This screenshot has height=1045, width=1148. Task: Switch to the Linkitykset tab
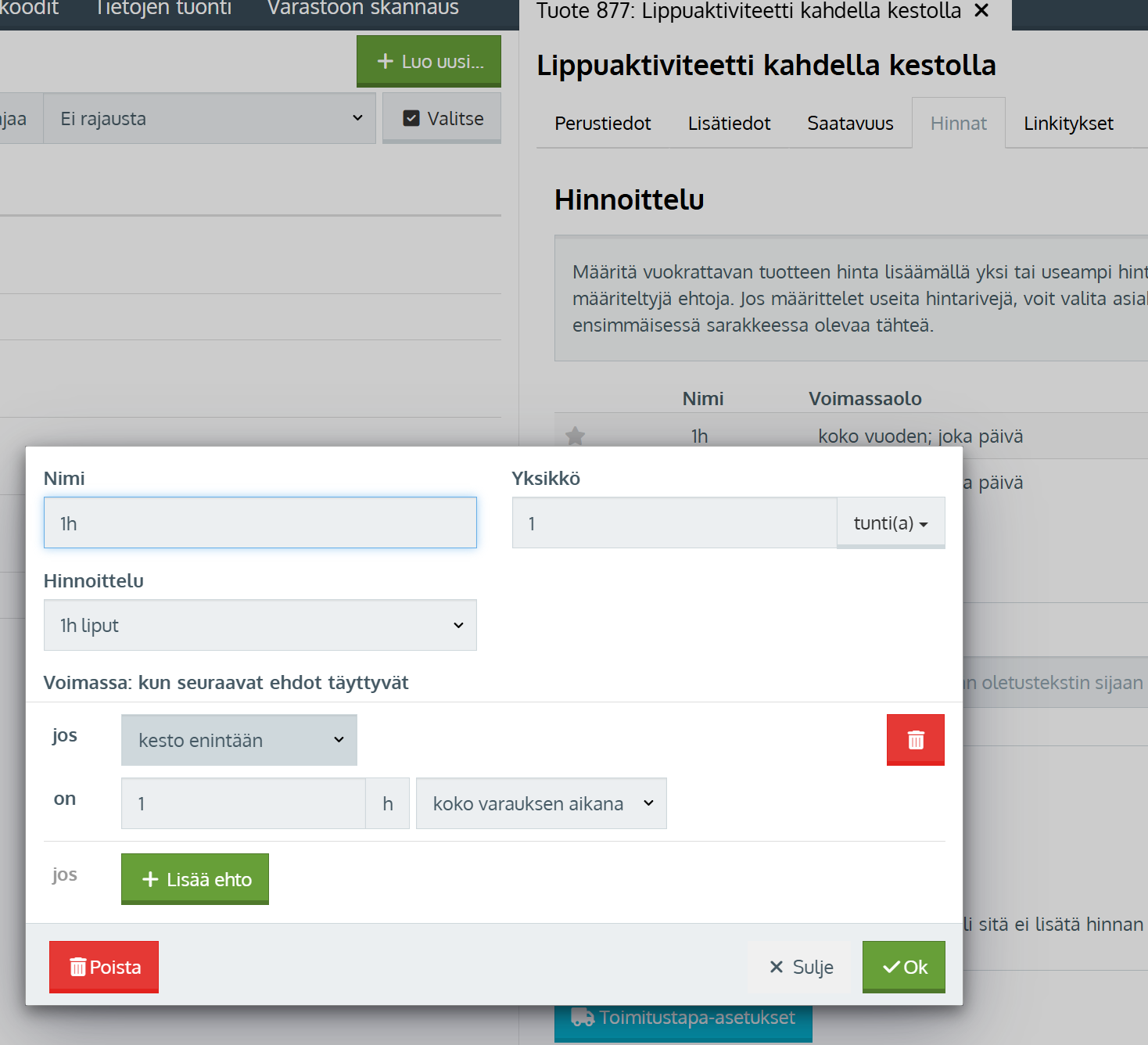pos(1068,123)
